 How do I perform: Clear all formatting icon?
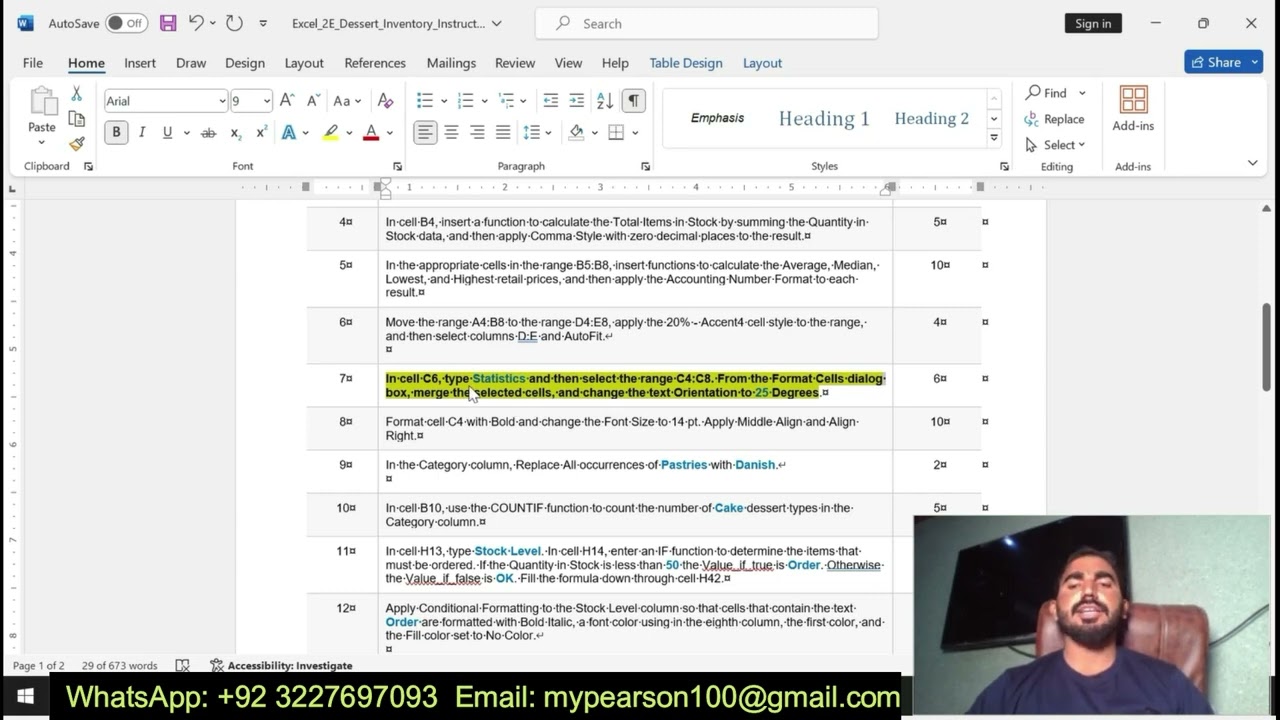coord(385,101)
